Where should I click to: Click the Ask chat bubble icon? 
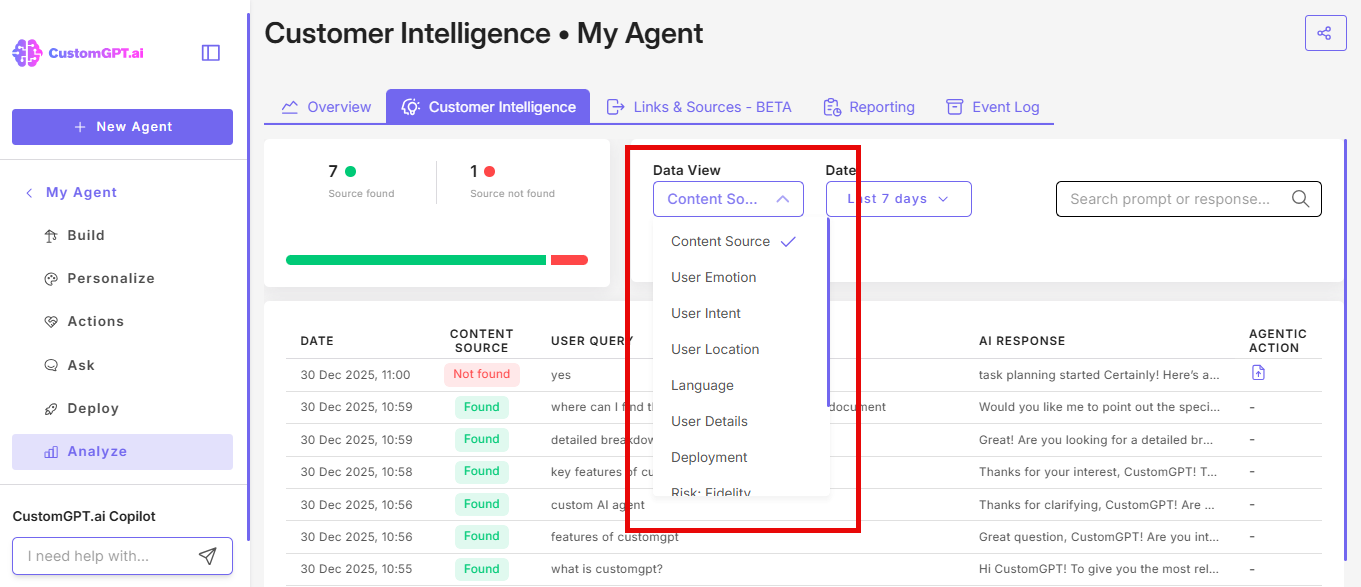pos(51,366)
